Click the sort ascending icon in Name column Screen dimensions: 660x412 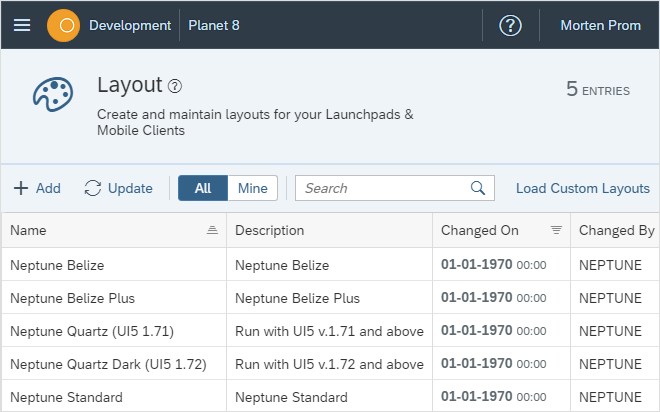tap(212, 230)
